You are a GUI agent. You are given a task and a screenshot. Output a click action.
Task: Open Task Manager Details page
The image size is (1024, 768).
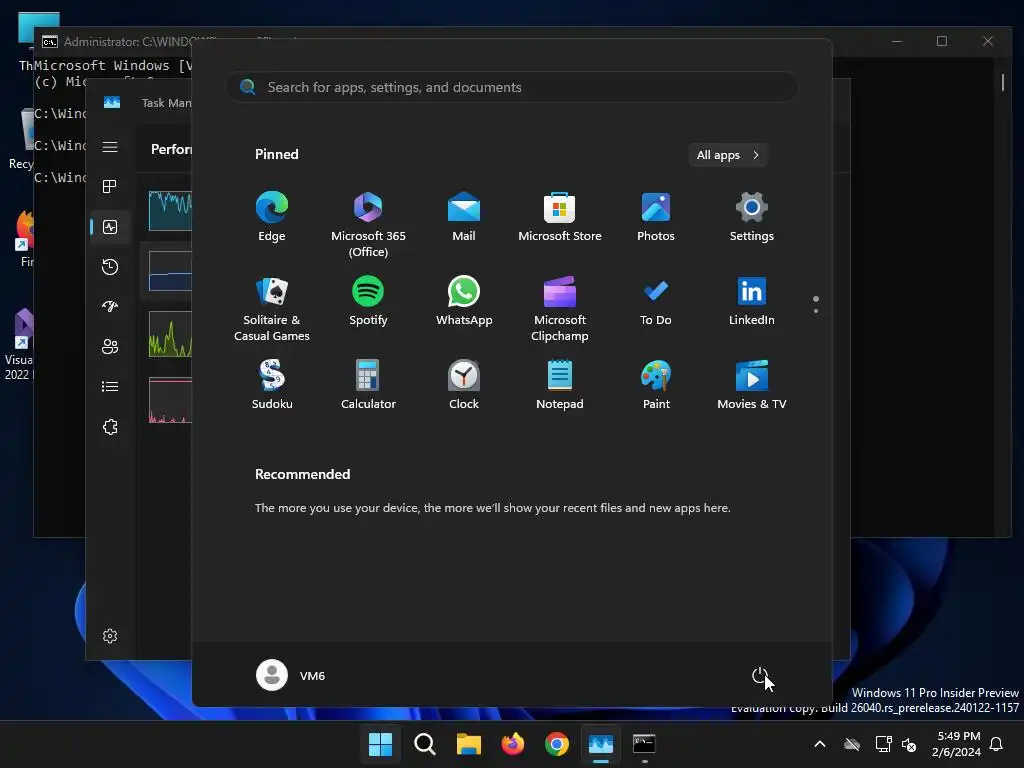[x=110, y=387]
